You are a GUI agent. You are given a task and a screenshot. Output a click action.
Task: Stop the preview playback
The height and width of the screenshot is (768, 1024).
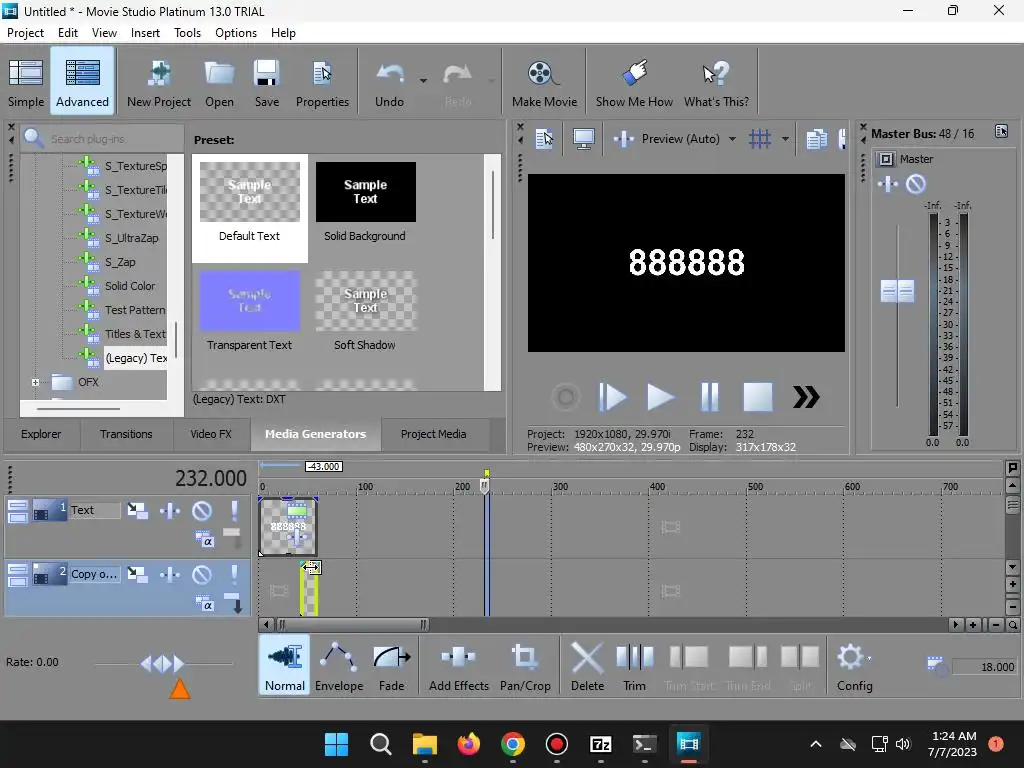tap(758, 397)
